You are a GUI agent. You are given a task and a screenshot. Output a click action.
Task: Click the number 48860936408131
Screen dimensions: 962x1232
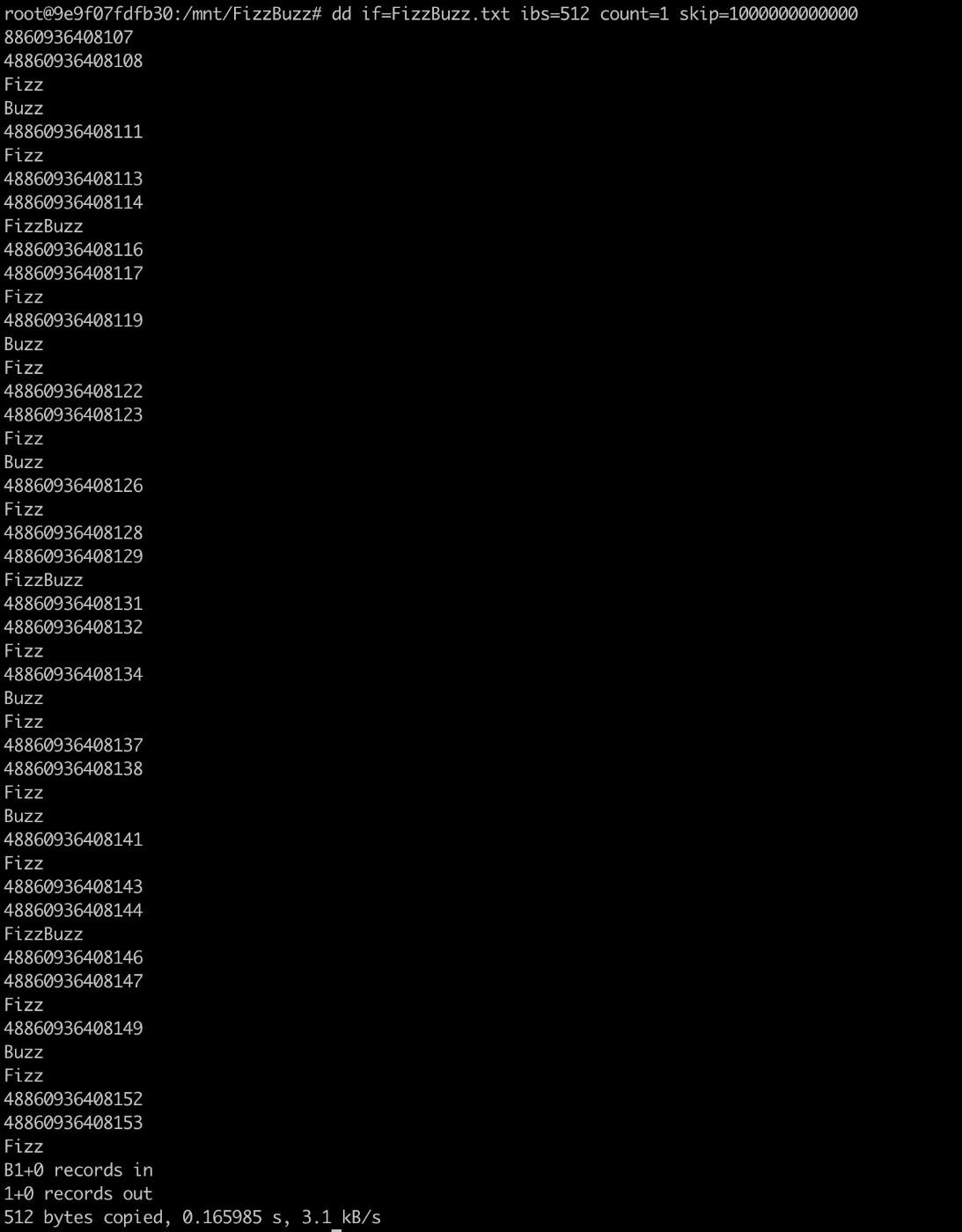click(x=73, y=604)
